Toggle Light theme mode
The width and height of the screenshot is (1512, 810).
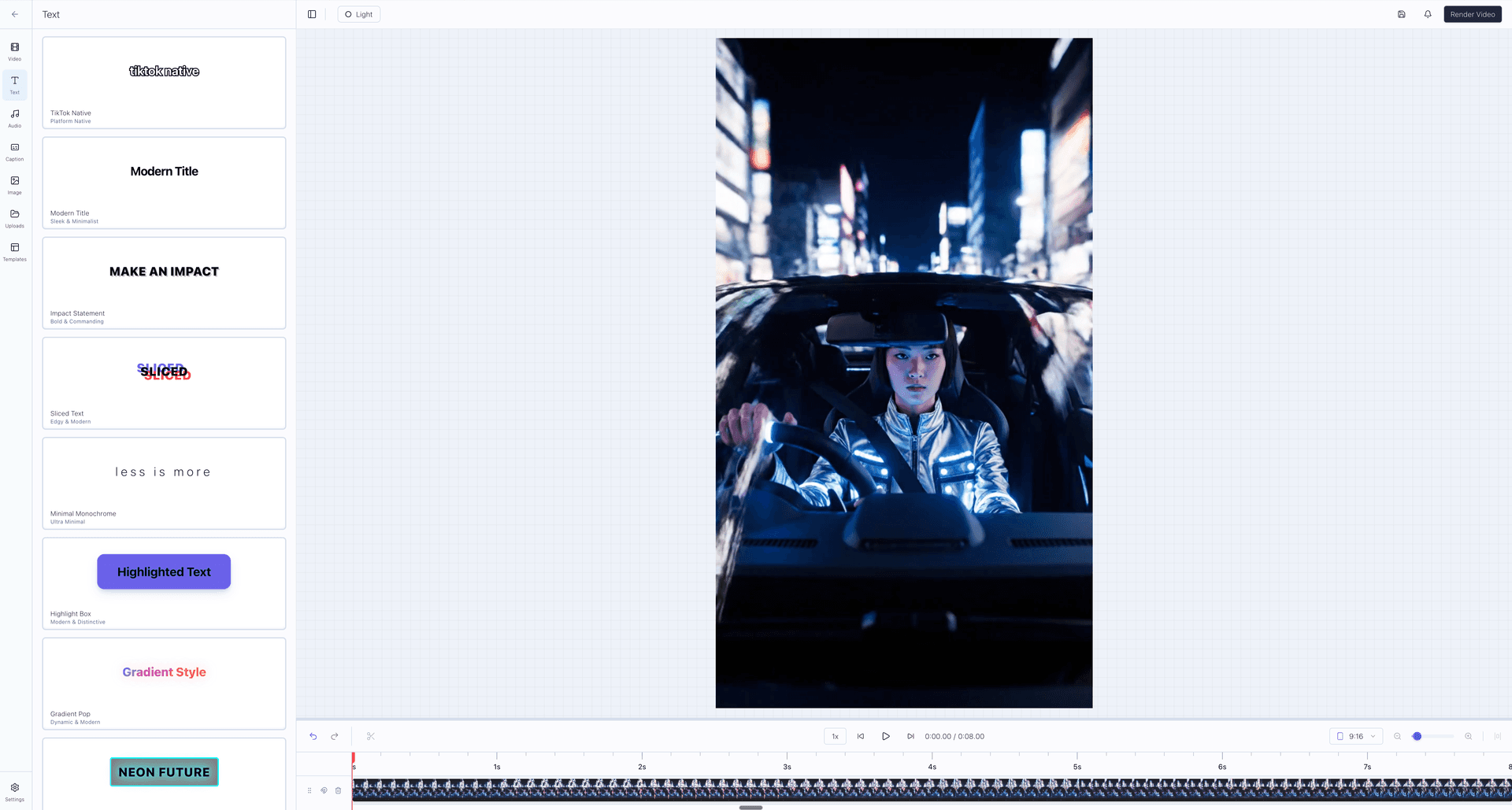358,14
